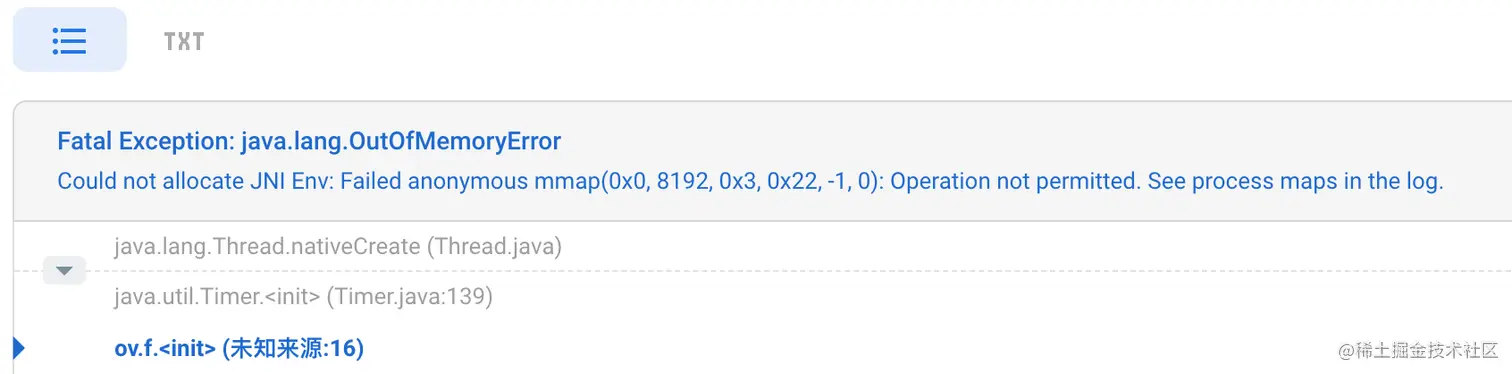Select java.lang.Thread.nativeCreate frame
Screen dimensions: 1512x374
(x=338, y=246)
